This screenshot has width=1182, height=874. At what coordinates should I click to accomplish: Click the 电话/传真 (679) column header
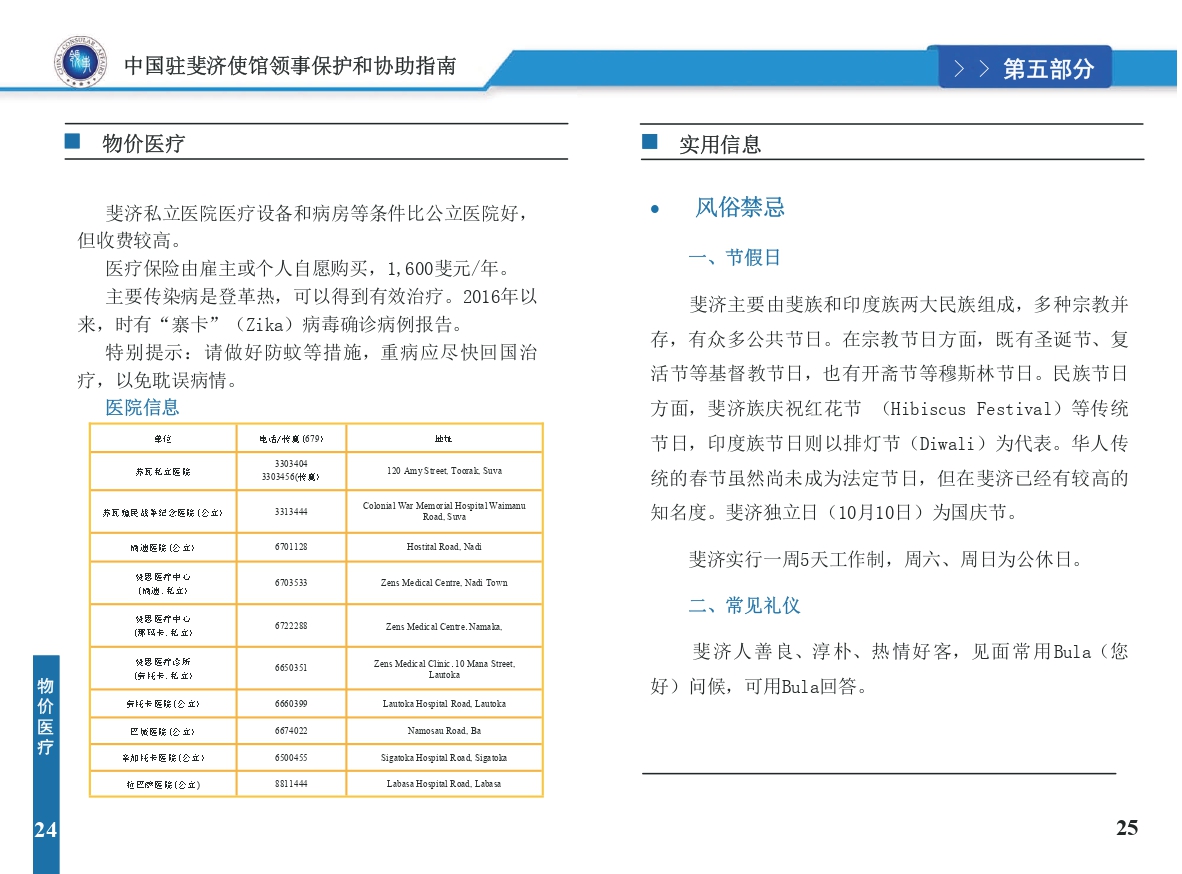pyautogui.click(x=291, y=439)
